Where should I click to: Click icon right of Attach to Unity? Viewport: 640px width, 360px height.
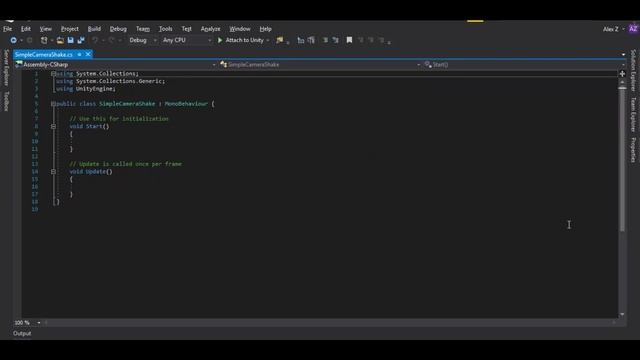pos(280,40)
